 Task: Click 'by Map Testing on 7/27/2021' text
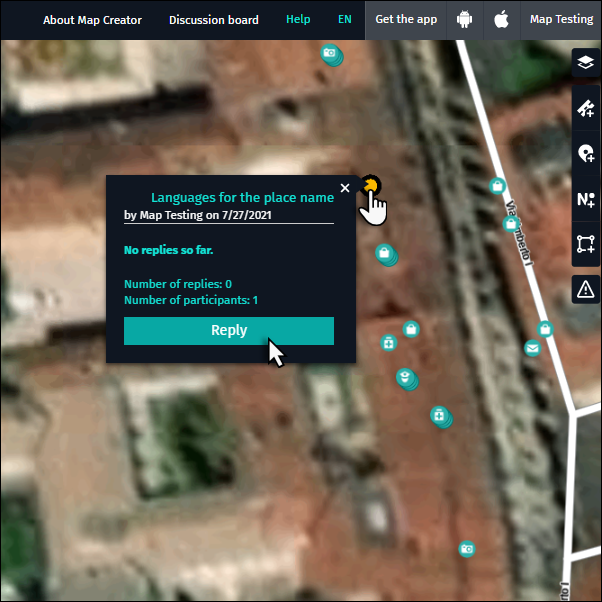point(197,215)
